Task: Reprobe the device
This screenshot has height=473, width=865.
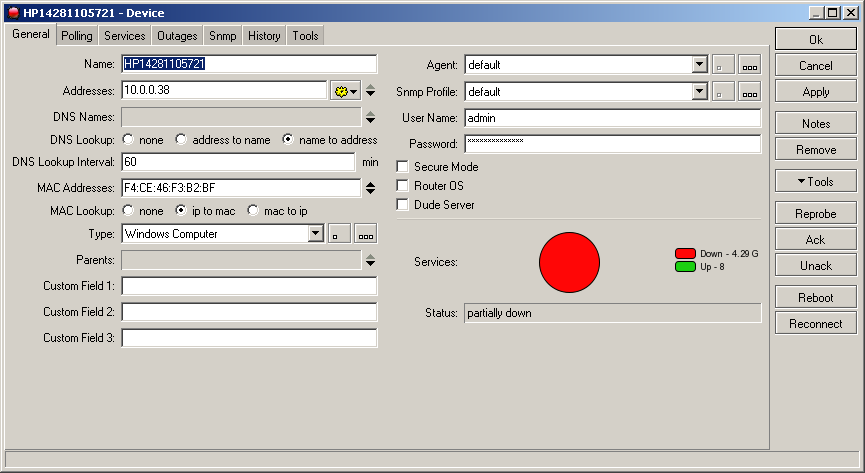Action: point(815,214)
